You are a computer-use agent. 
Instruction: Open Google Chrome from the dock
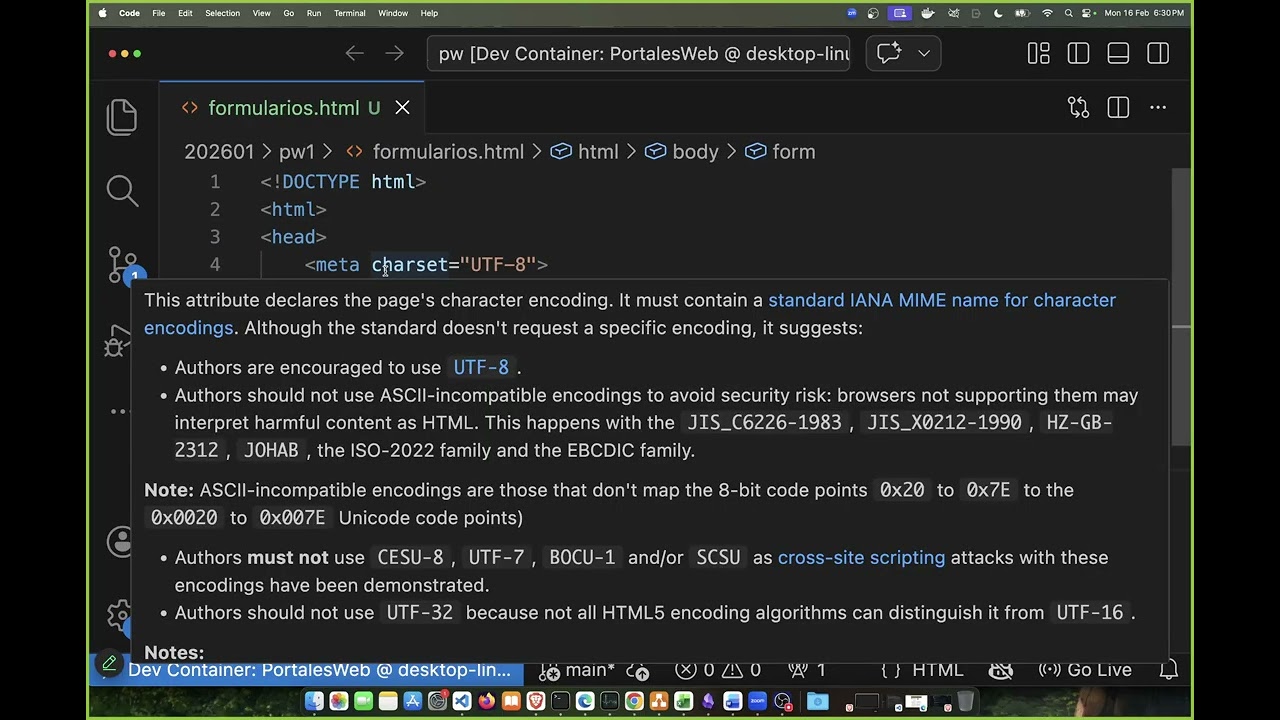point(634,702)
